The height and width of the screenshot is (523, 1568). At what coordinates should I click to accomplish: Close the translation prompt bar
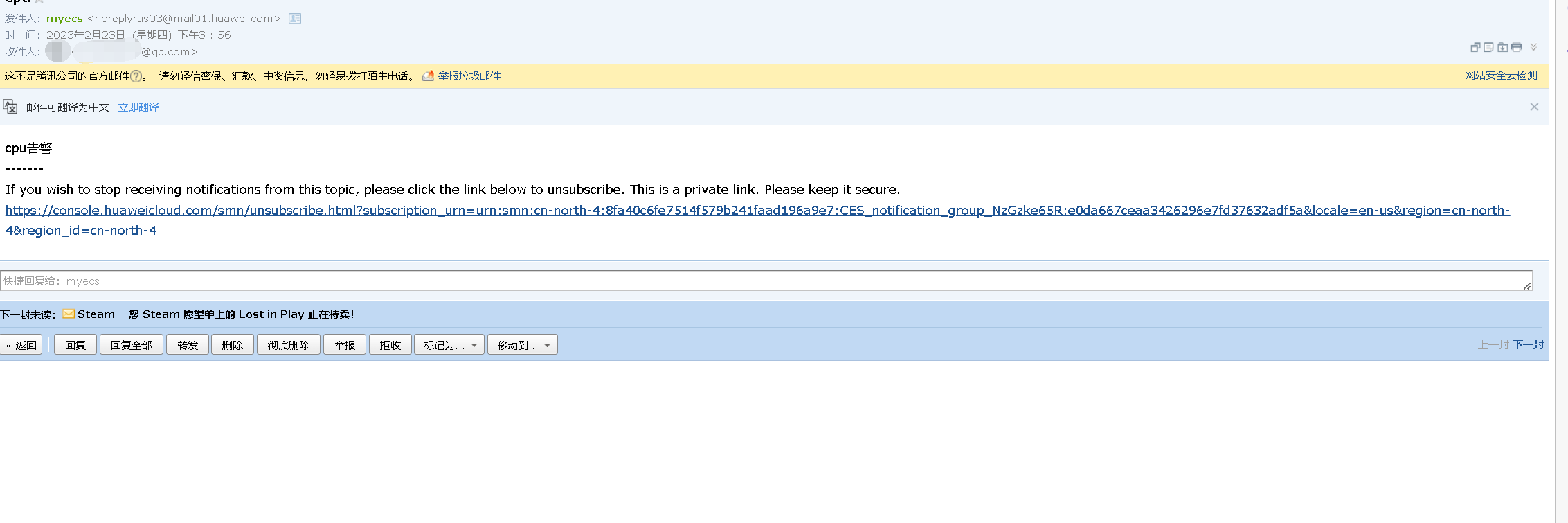[x=1534, y=107]
